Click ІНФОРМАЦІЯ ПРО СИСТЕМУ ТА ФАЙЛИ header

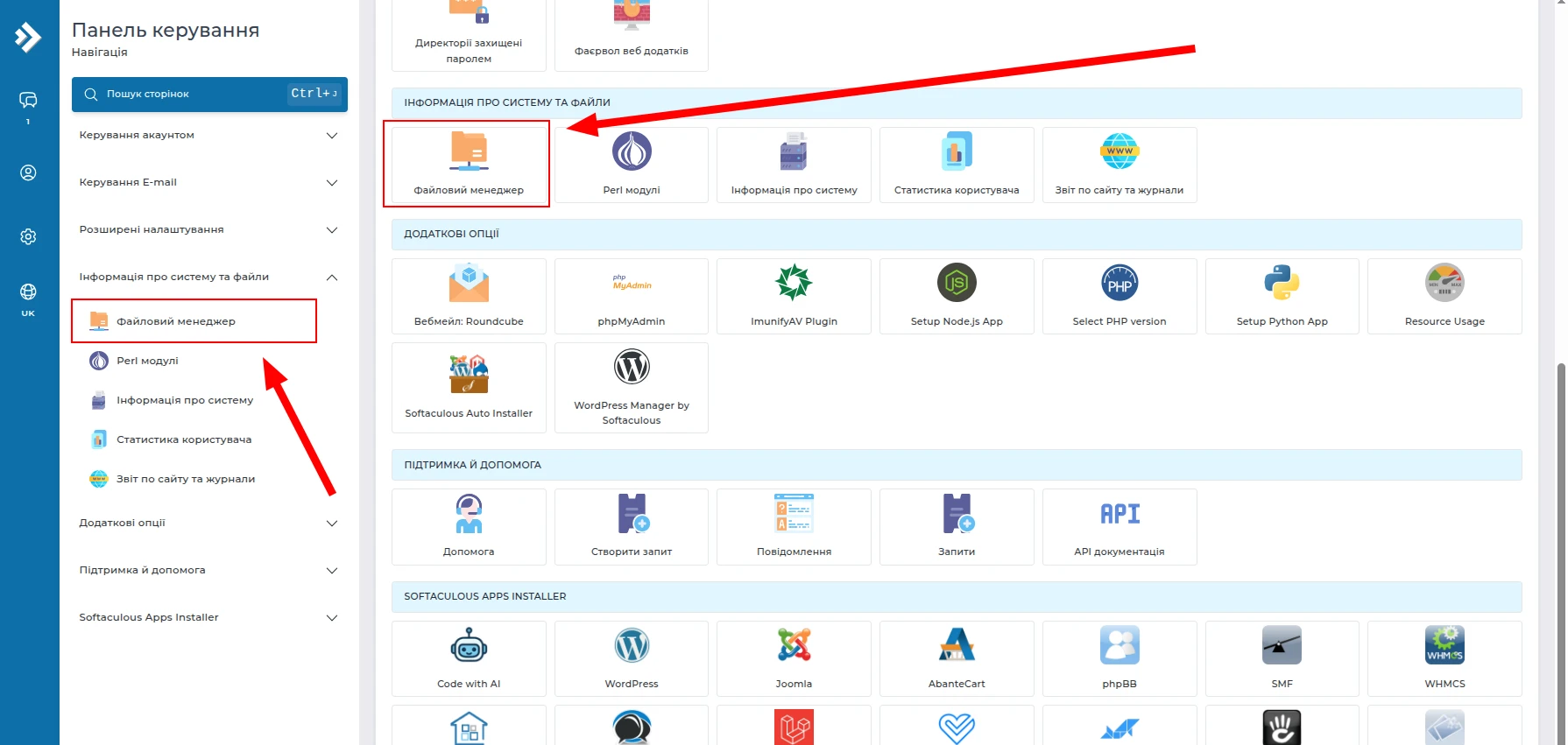tap(957, 102)
